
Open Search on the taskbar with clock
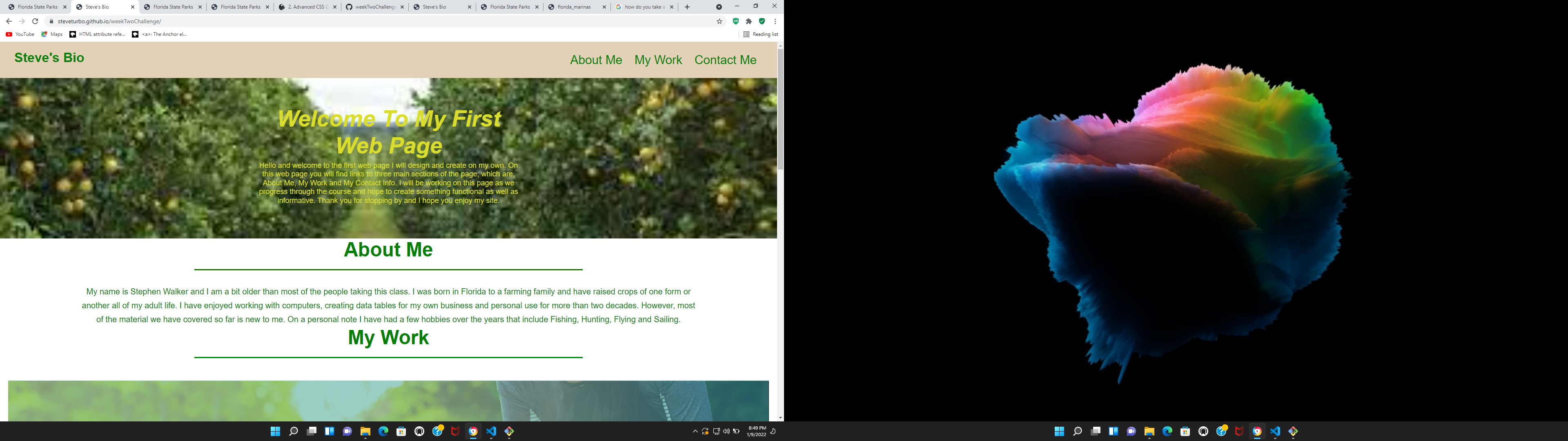pyautogui.click(x=294, y=431)
